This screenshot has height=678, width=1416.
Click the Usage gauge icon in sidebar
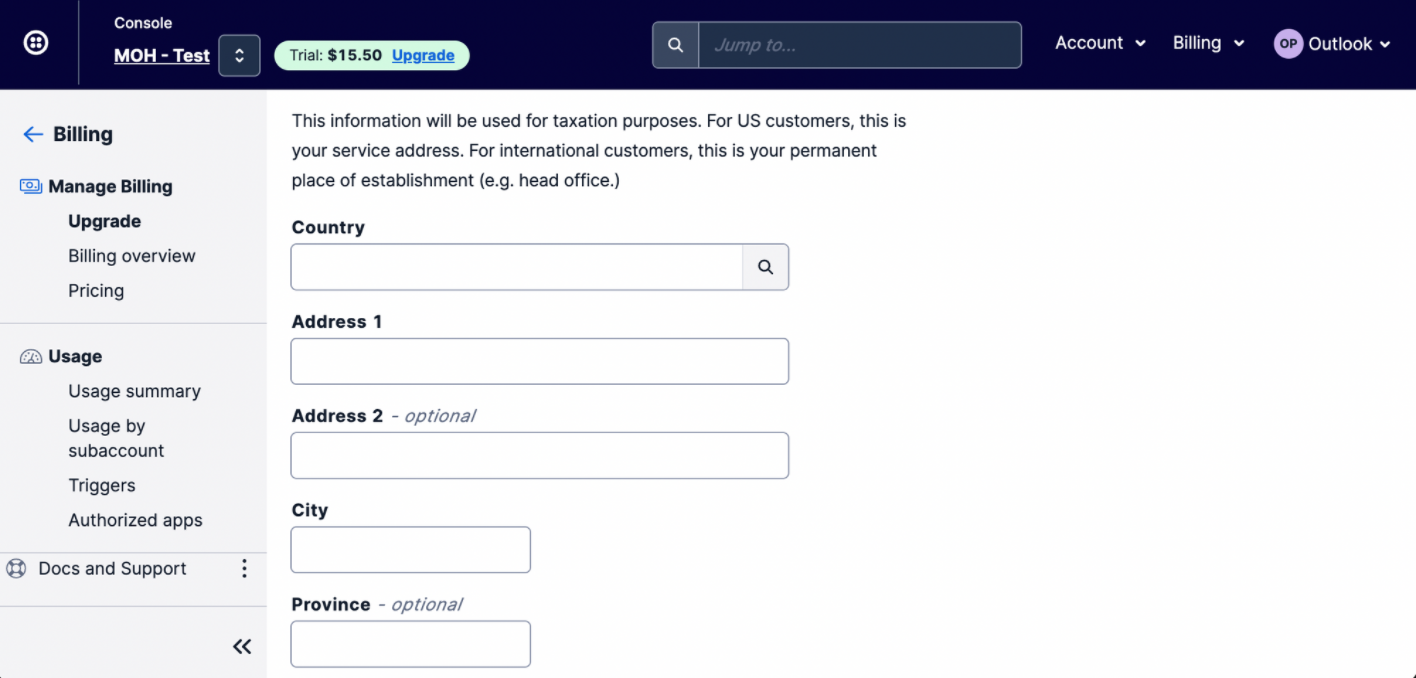pos(31,357)
